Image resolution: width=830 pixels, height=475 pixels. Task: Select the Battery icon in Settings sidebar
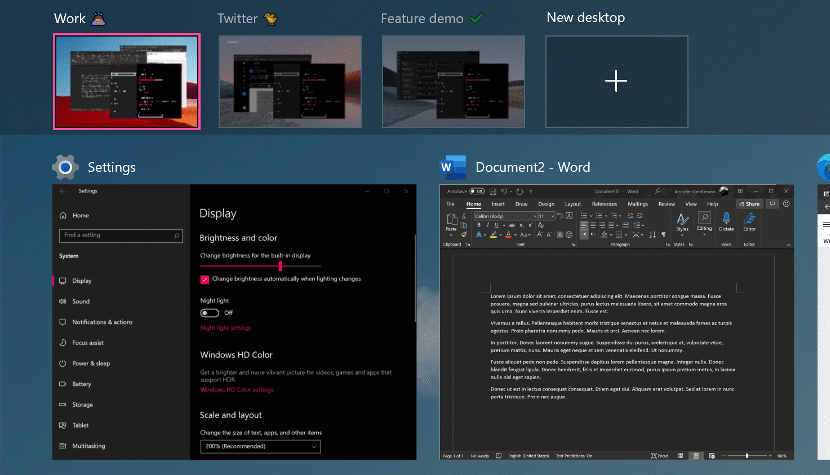63,384
